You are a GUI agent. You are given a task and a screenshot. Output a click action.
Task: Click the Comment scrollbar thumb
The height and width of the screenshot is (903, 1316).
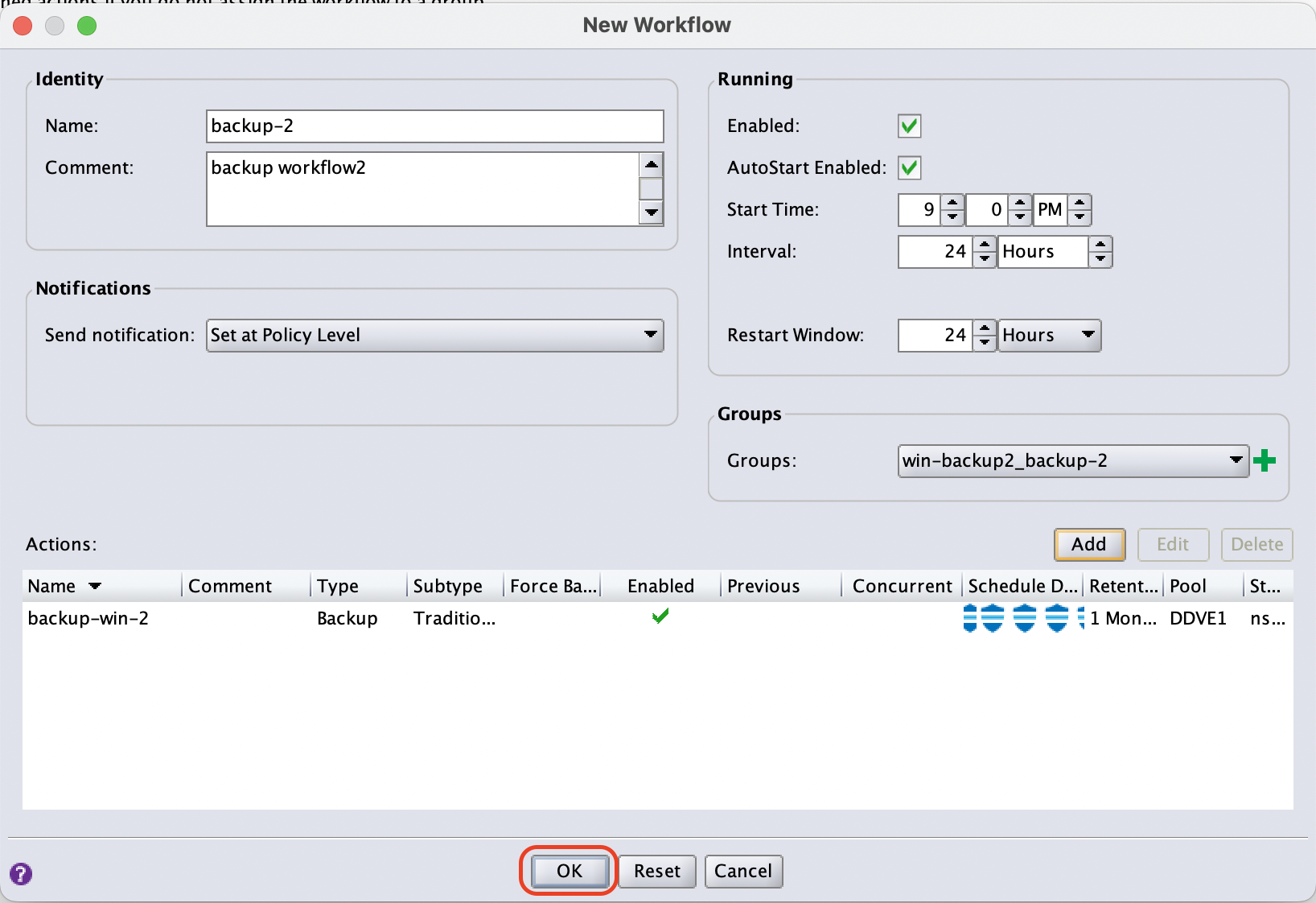coord(651,189)
